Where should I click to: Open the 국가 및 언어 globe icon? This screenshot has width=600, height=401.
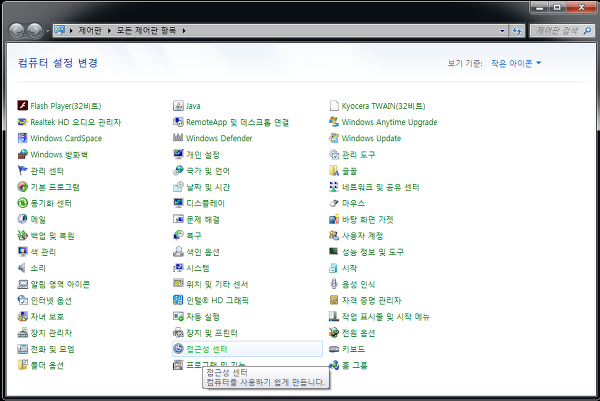(x=178, y=170)
